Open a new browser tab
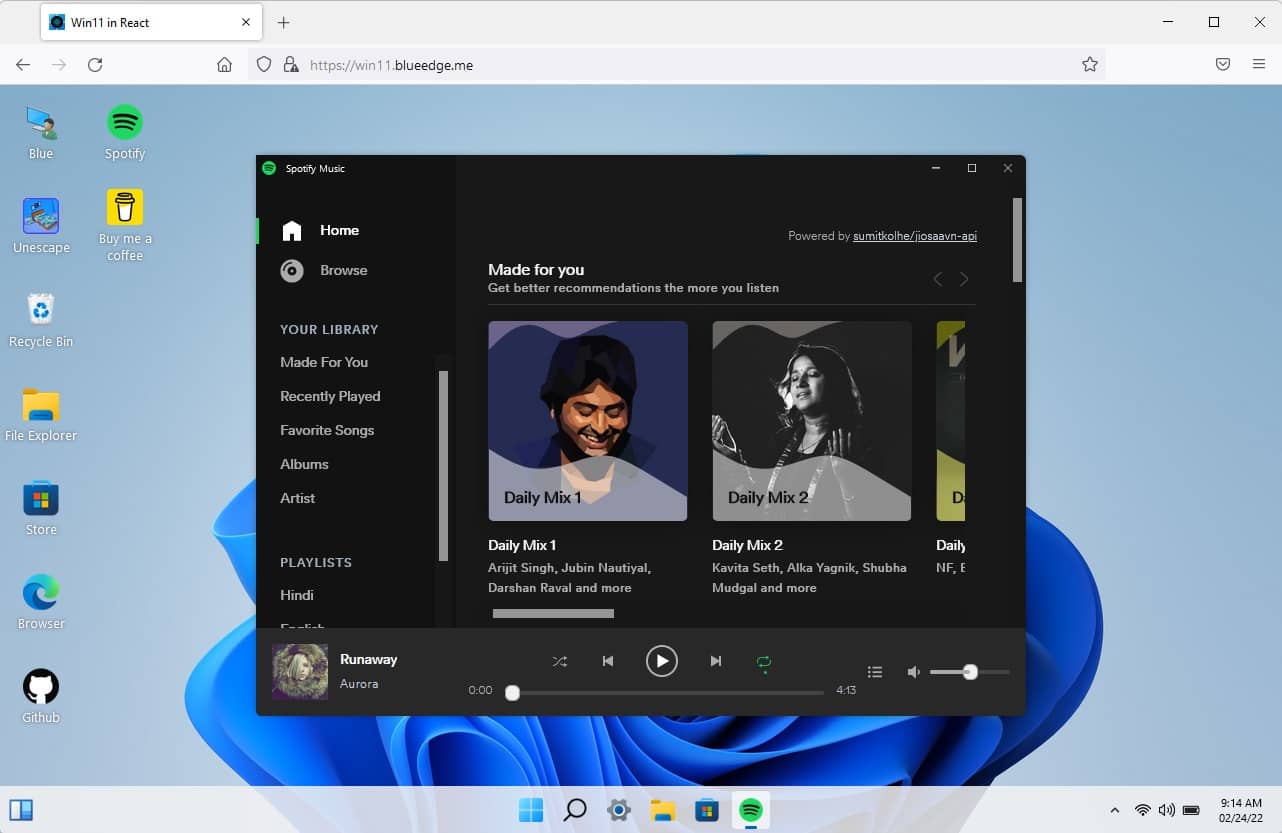The height and width of the screenshot is (833, 1282). (x=283, y=22)
